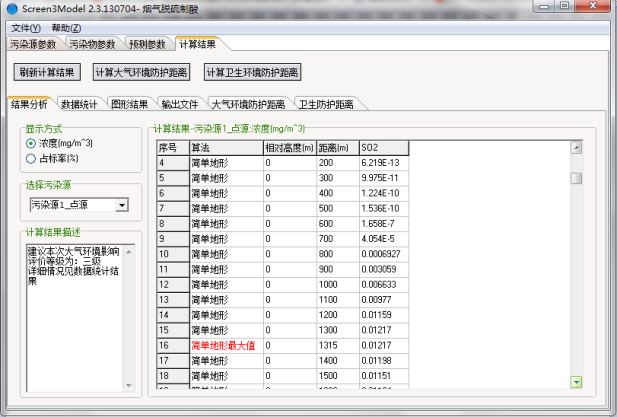This screenshot has height=417, width=617.
Task: Click up arrow of results table scrollbar
Action: pos(576,148)
